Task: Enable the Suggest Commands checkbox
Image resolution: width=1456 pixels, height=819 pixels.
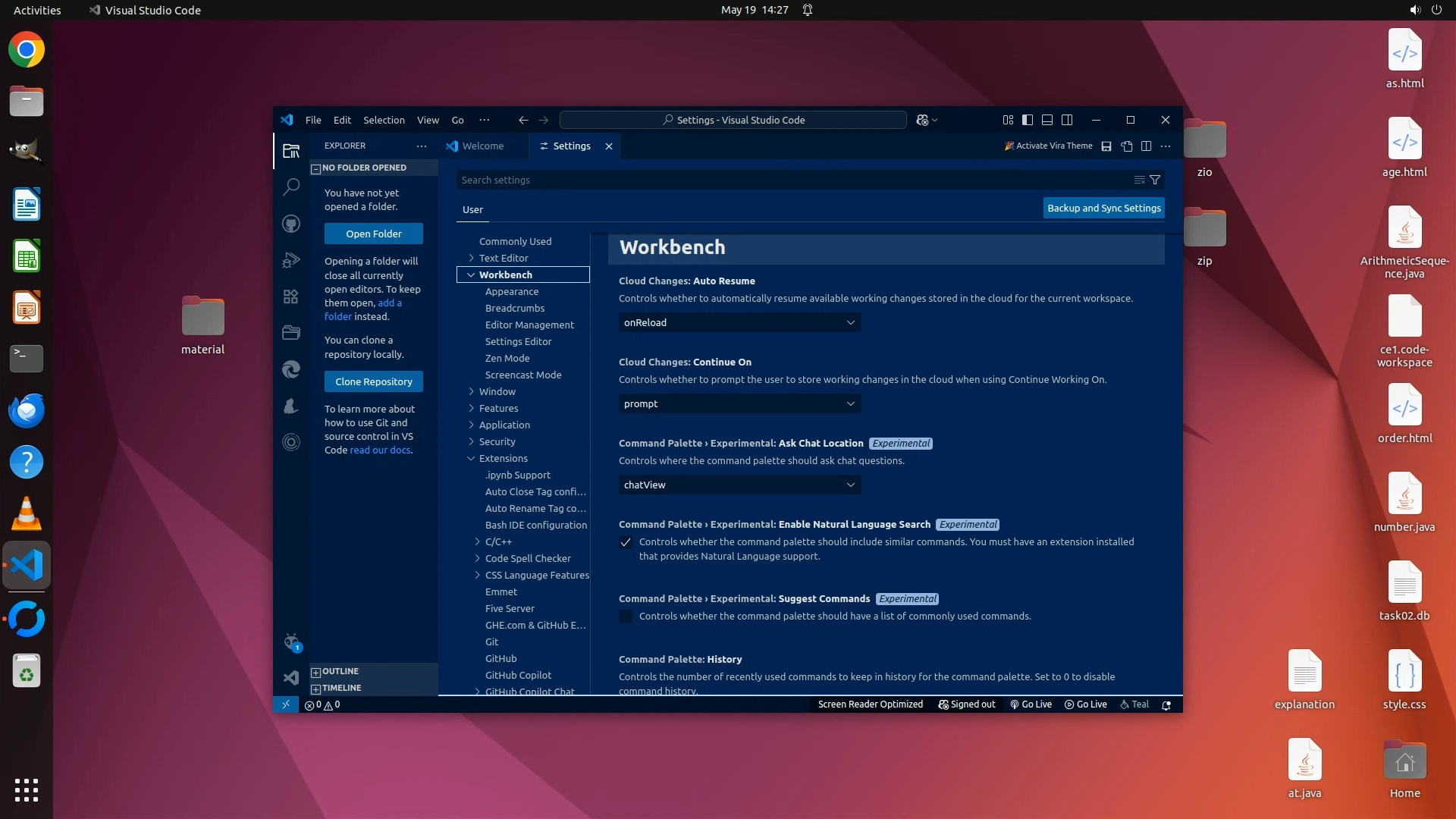Action: [626, 617]
